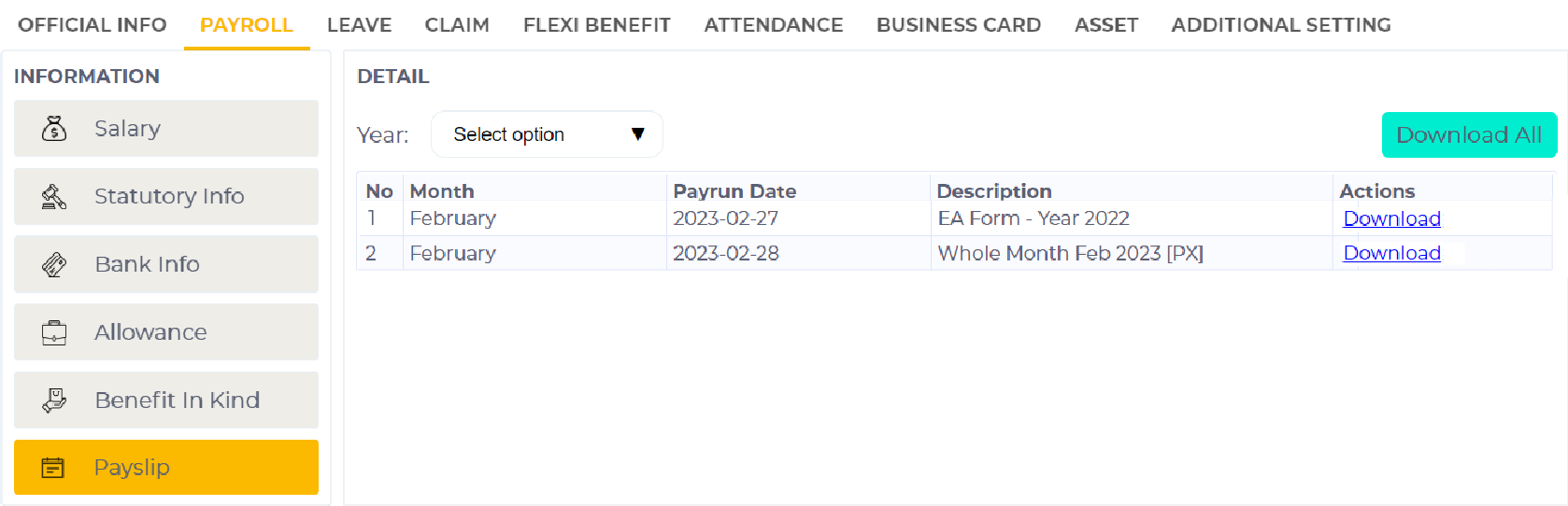Click the Bank Info icon
Image resolution: width=1568 pixels, height=506 pixels.
point(54,265)
